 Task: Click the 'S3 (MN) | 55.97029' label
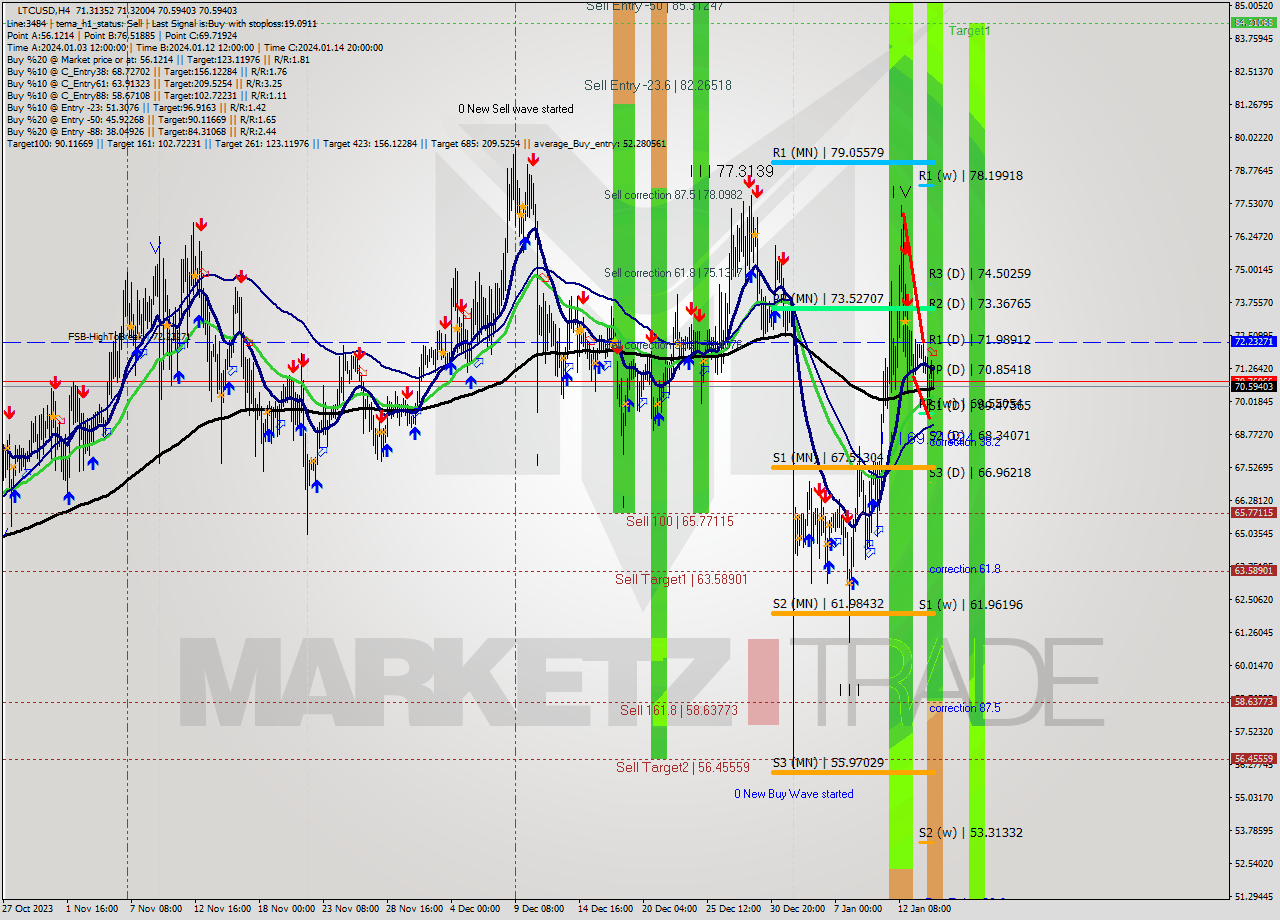tap(828, 763)
